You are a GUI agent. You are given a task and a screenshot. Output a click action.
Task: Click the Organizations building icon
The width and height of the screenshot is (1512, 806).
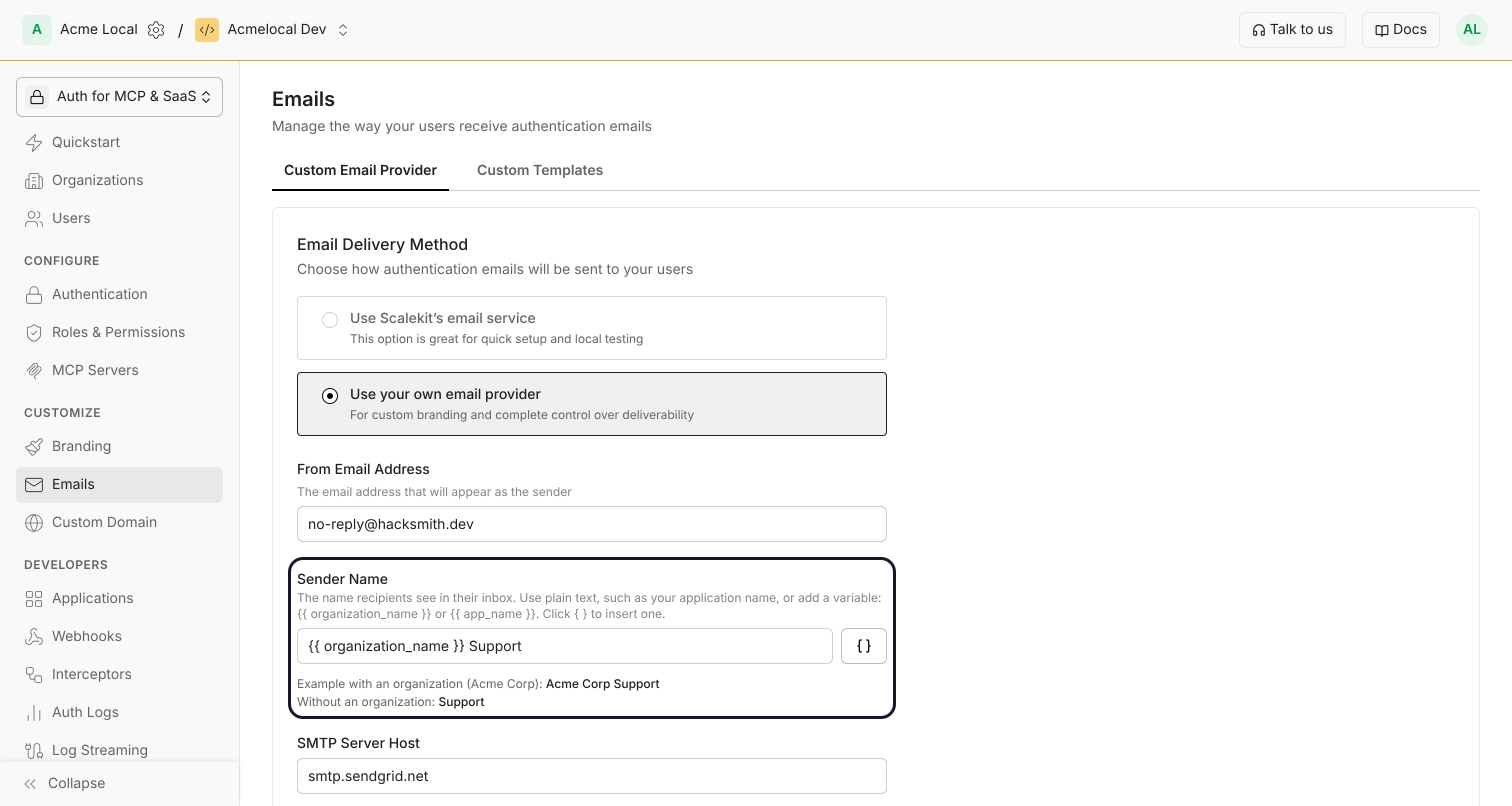pos(34,181)
